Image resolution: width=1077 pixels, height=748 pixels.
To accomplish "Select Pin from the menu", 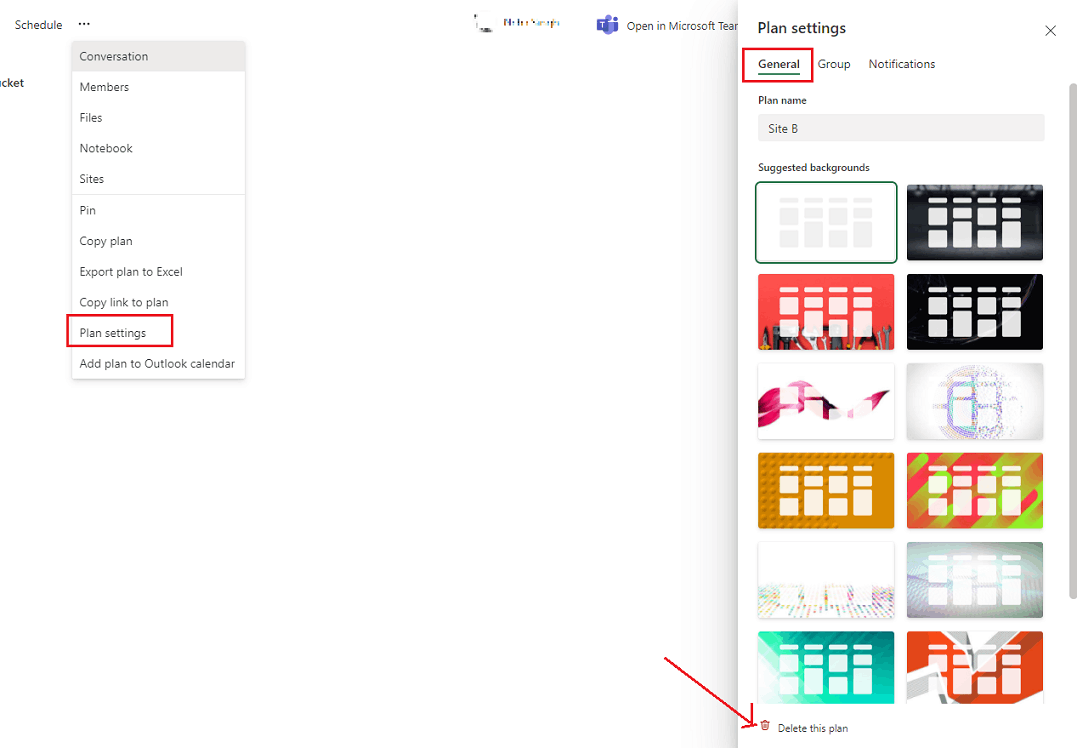I will click(x=87, y=210).
